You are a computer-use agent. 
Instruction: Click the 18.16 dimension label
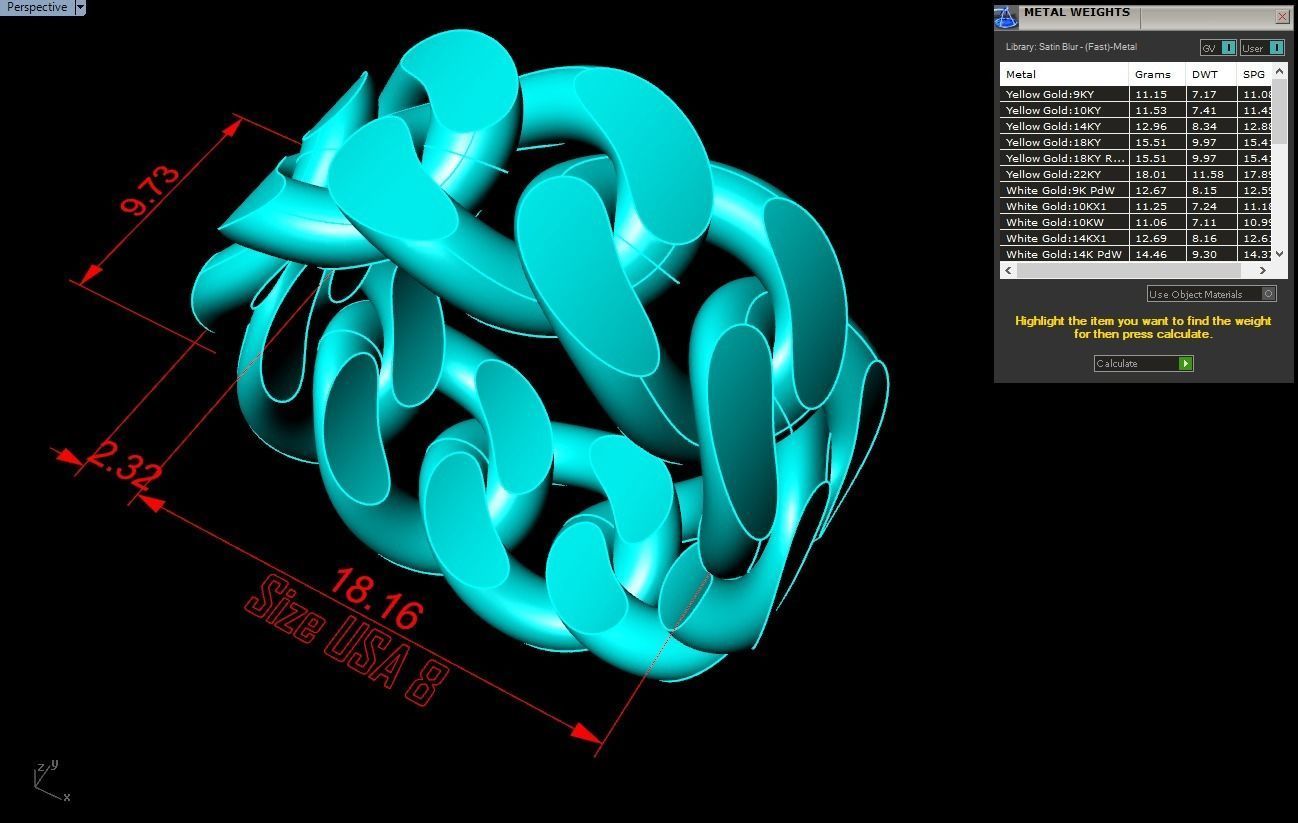(375, 598)
